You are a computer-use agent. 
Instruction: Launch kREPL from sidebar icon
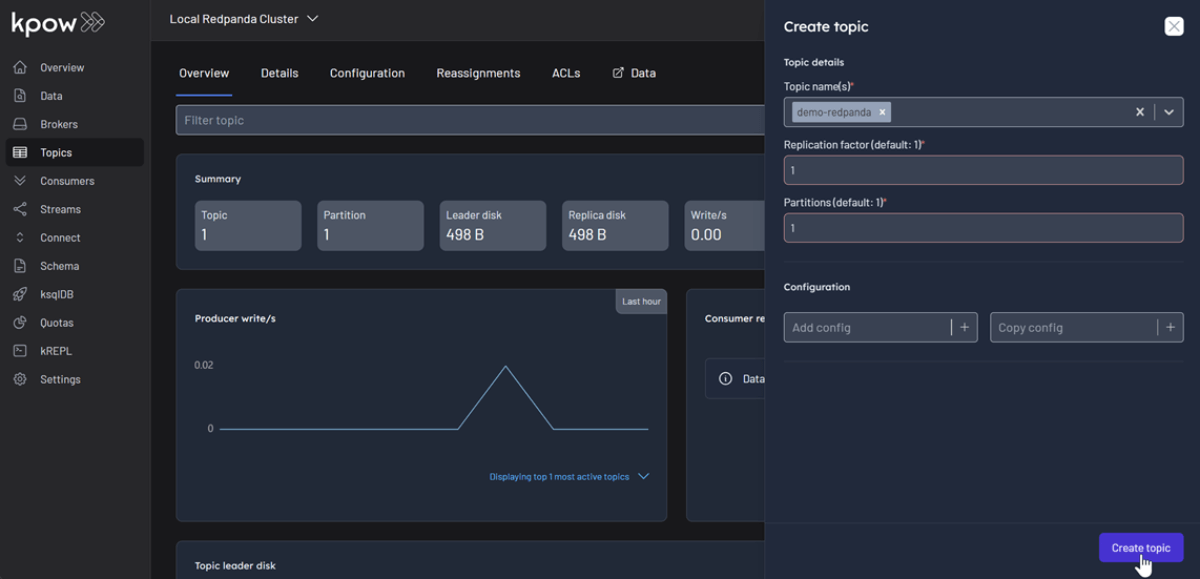click(x=20, y=351)
